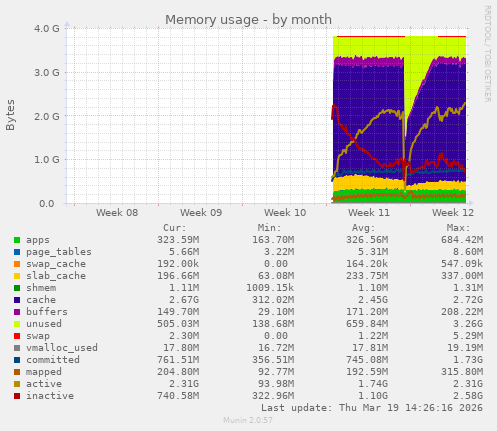Click the 'Bytes' y-axis label
This screenshot has height=431, width=497.
click(10, 115)
